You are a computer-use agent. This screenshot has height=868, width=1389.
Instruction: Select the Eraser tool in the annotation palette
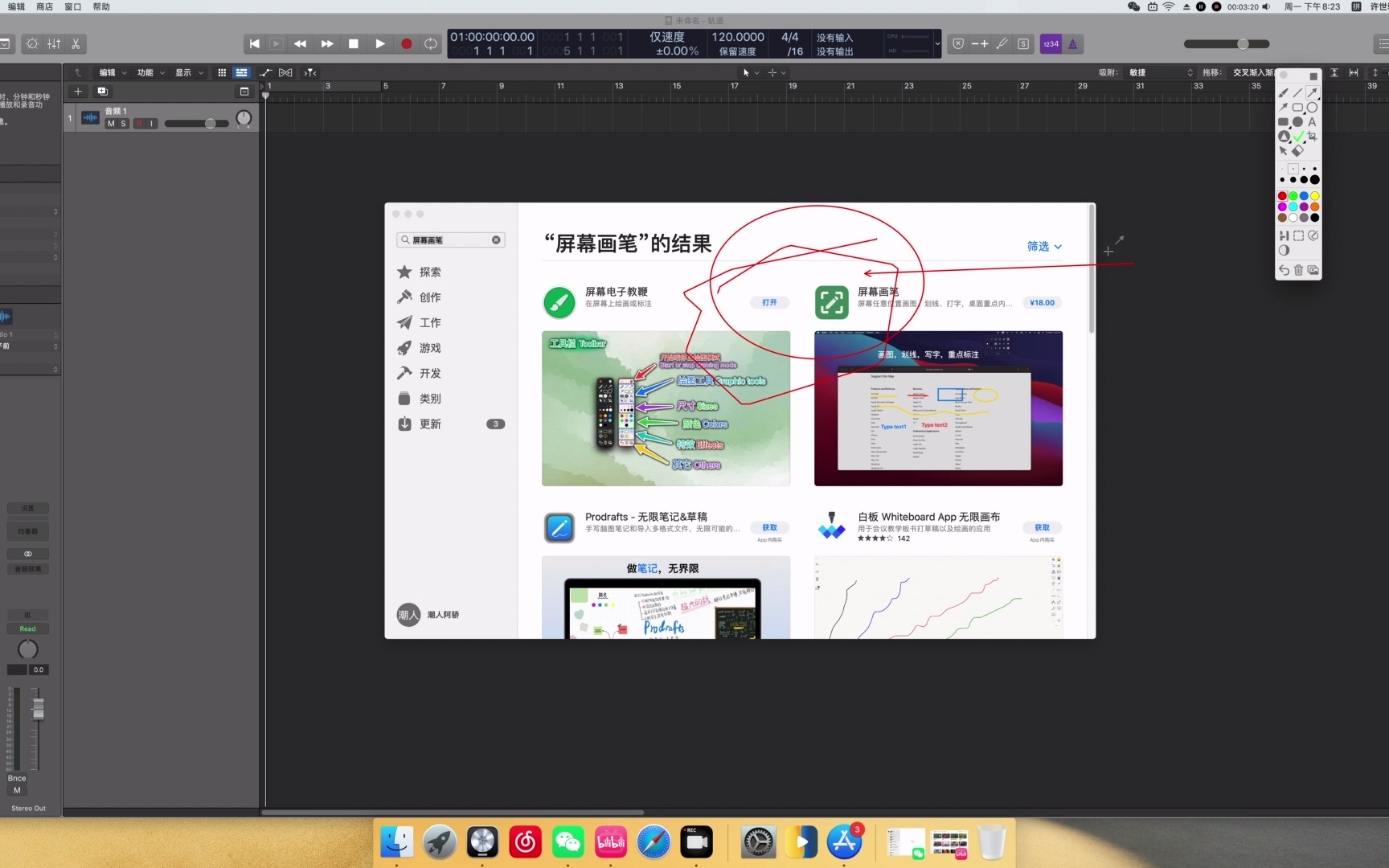[x=1297, y=151]
